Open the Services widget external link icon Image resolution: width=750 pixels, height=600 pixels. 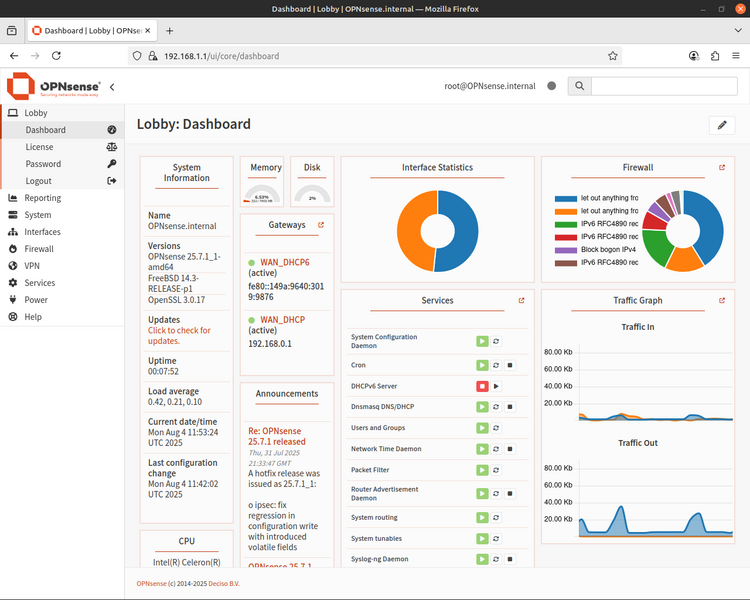click(521, 300)
